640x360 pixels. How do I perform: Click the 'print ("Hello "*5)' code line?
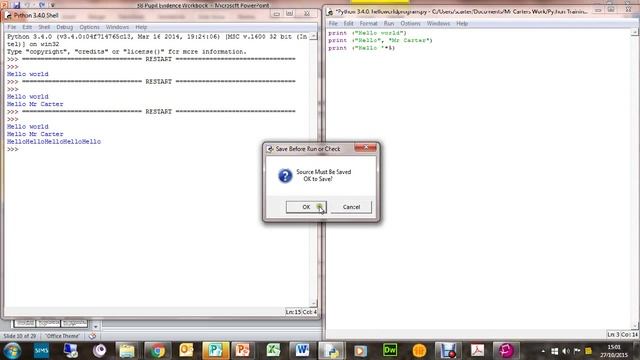(x=362, y=48)
